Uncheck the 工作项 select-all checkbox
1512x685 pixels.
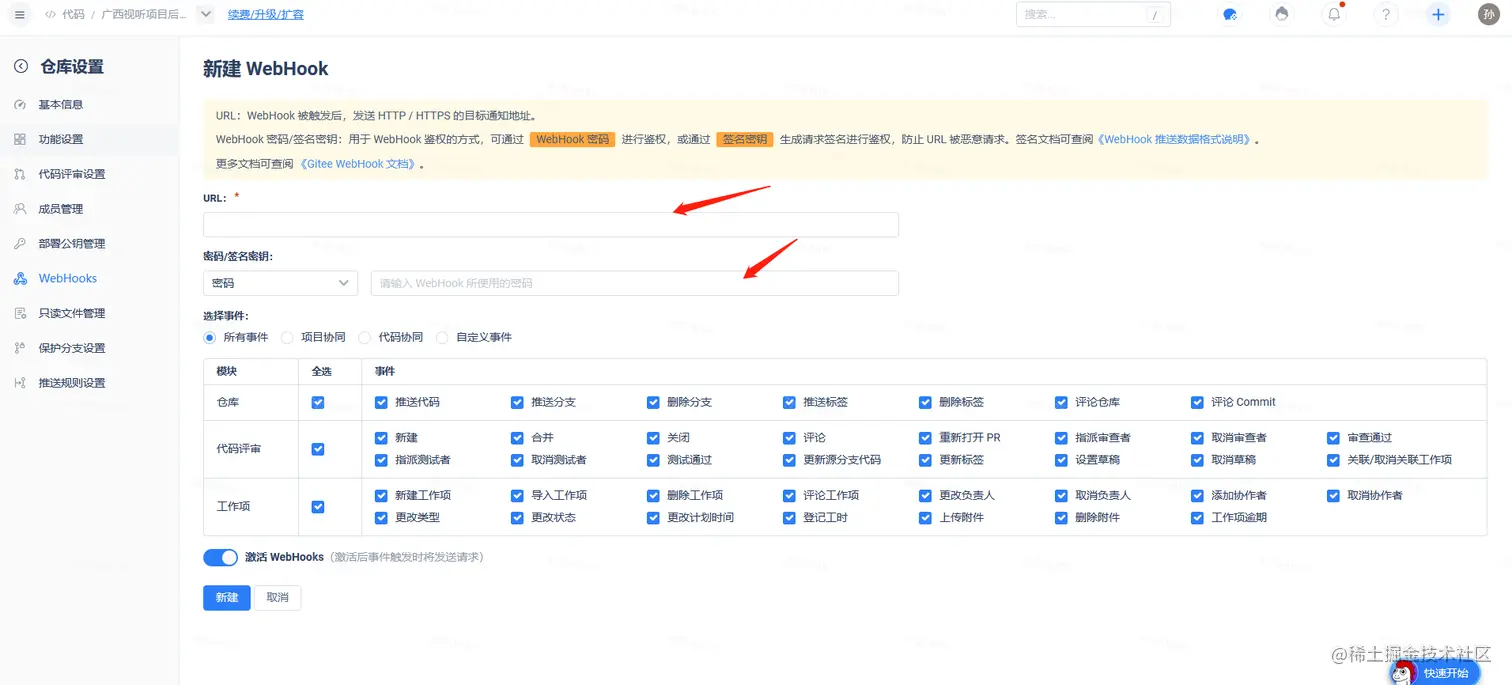click(x=318, y=507)
